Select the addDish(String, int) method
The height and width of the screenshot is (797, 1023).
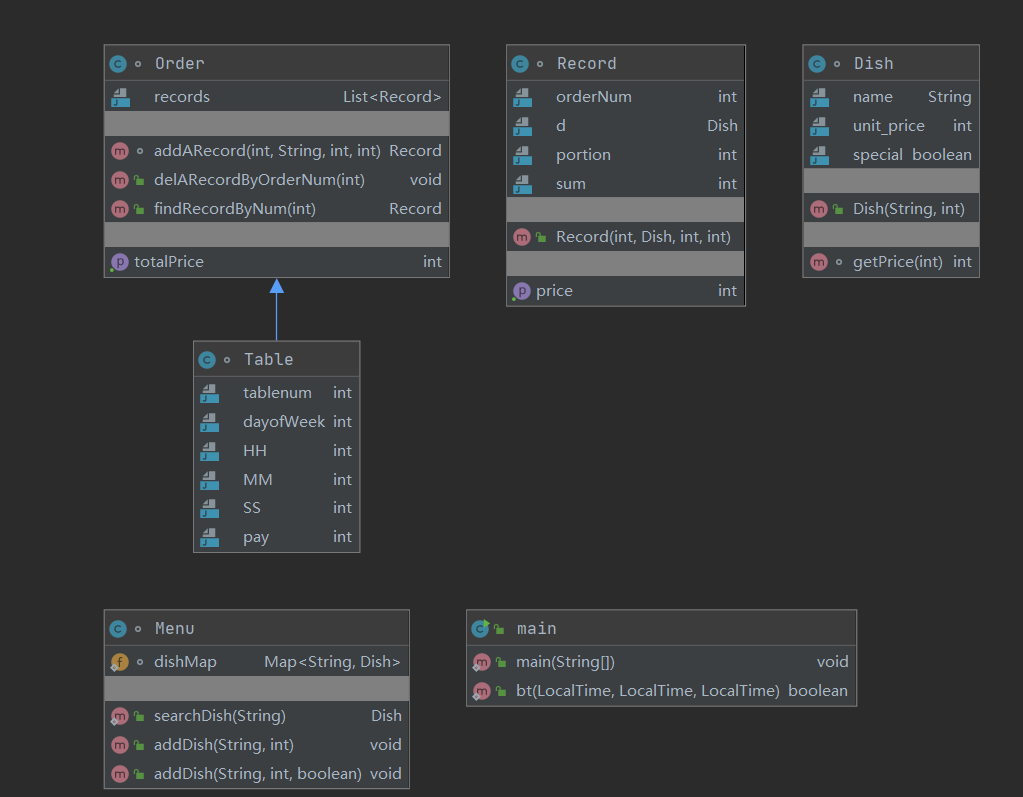click(x=256, y=745)
